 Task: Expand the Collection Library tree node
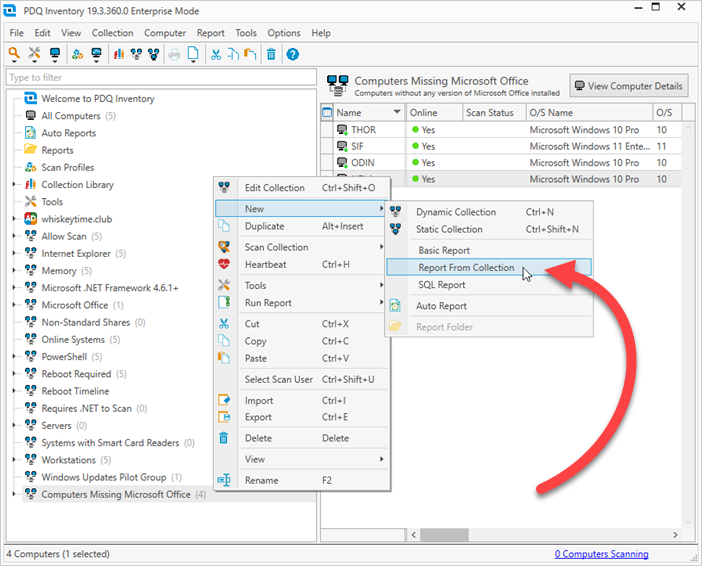[14, 184]
